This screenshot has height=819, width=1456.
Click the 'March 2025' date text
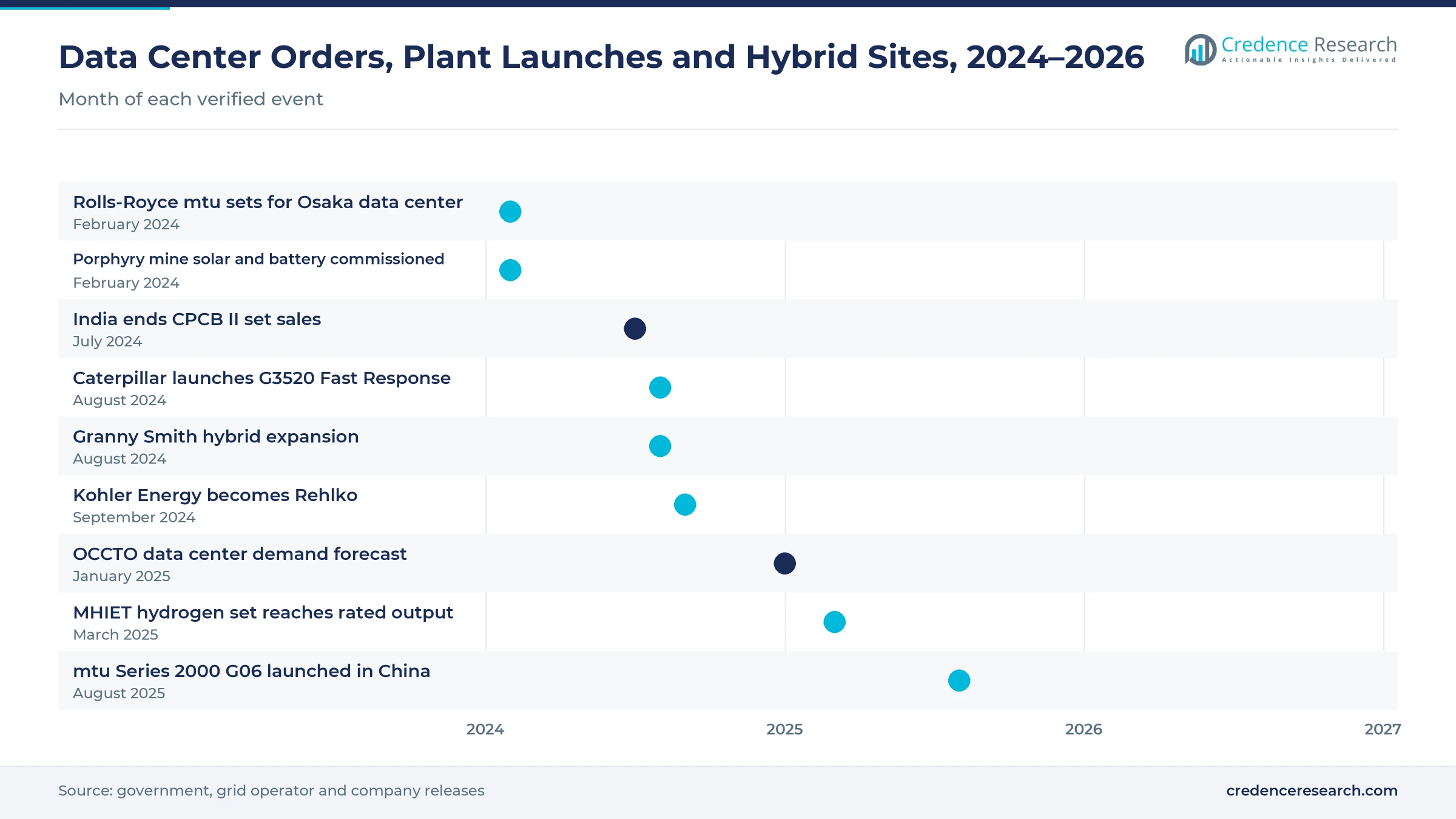click(x=115, y=635)
